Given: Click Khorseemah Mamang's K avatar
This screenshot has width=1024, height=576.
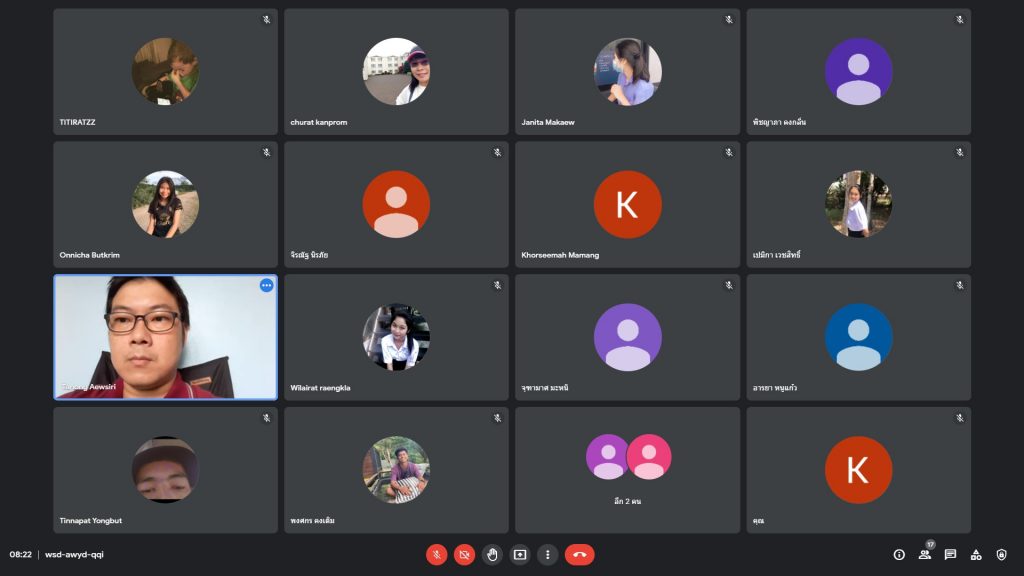Looking at the screenshot, I should coord(627,204).
